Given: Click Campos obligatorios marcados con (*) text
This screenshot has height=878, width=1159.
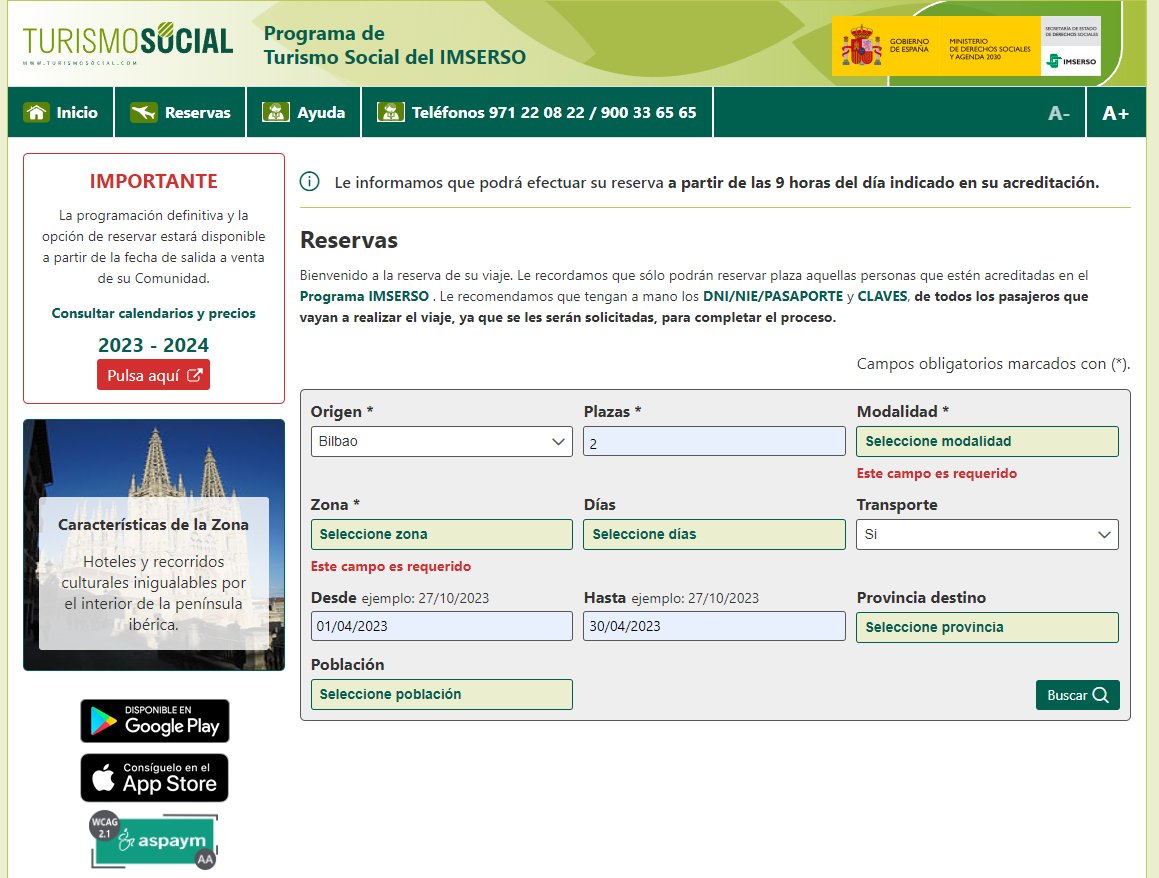Looking at the screenshot, I should [x=993, y=364].
